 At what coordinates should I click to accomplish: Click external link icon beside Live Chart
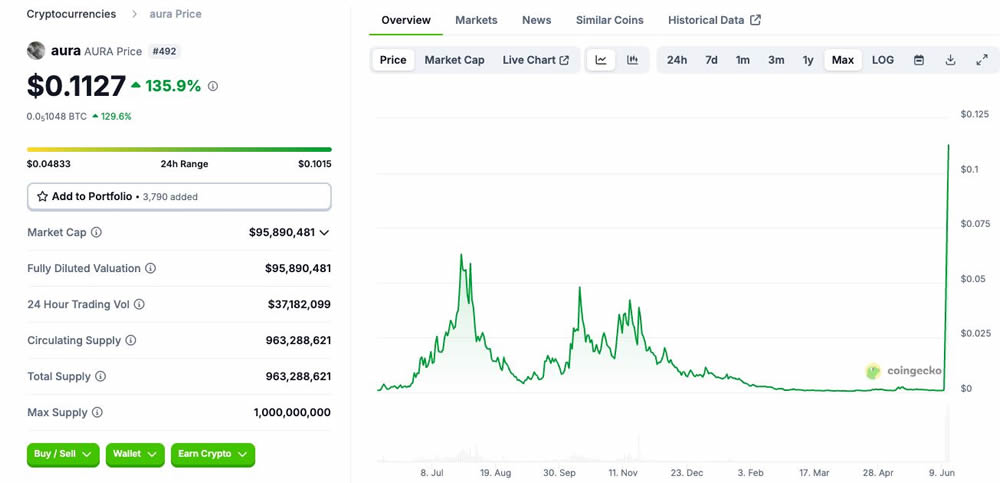564,60
